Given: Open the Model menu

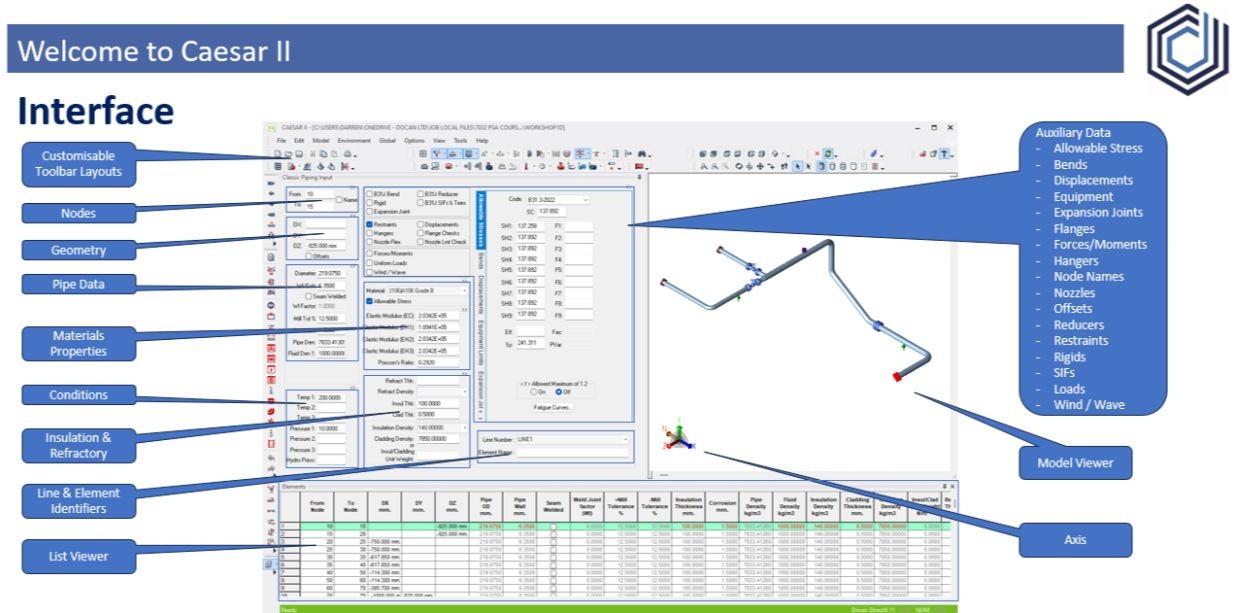Looking at the screenshot, I should [321, 141].
